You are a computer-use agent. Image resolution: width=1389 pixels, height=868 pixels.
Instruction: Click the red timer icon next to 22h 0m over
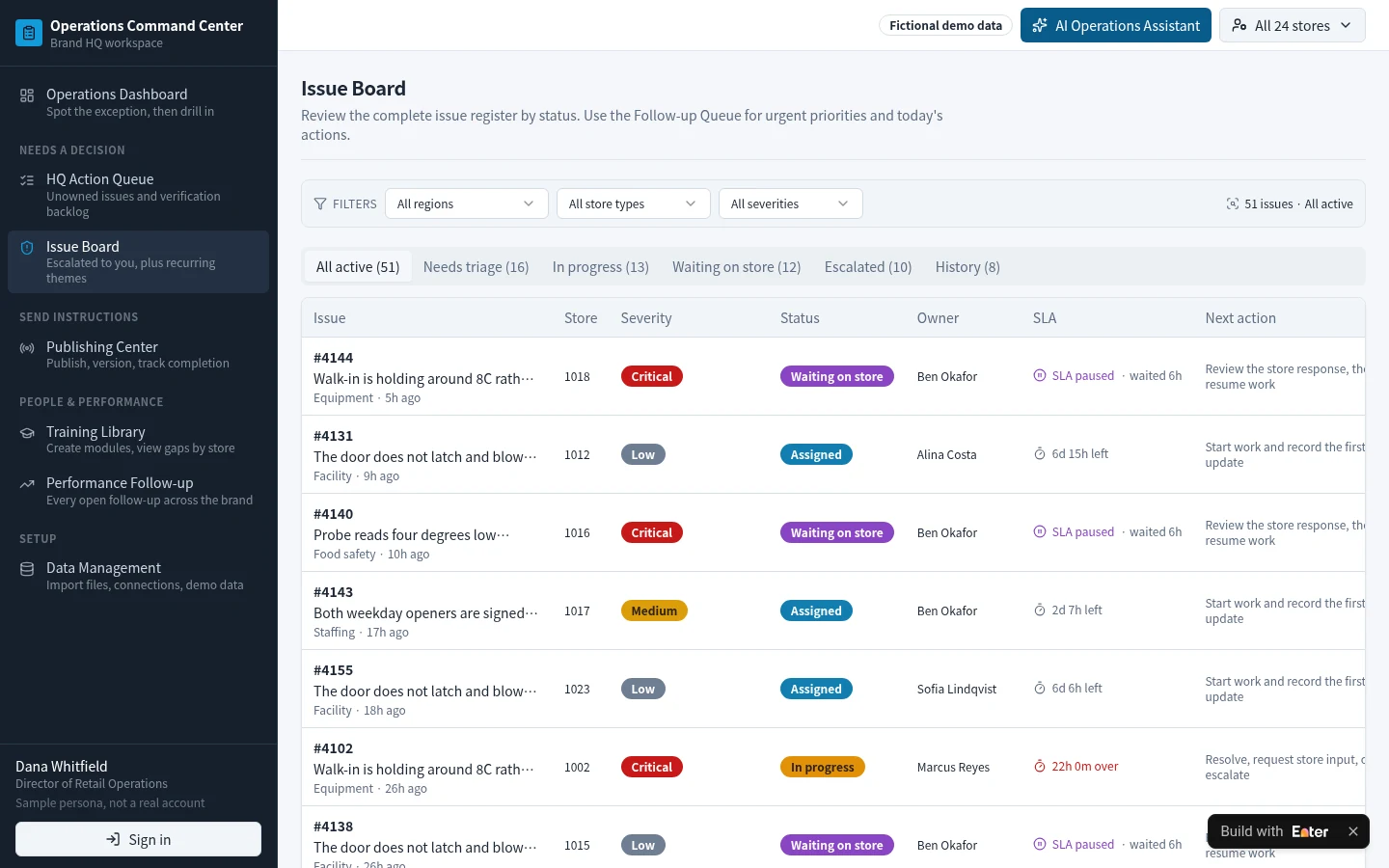click(x=1040, y=767)
